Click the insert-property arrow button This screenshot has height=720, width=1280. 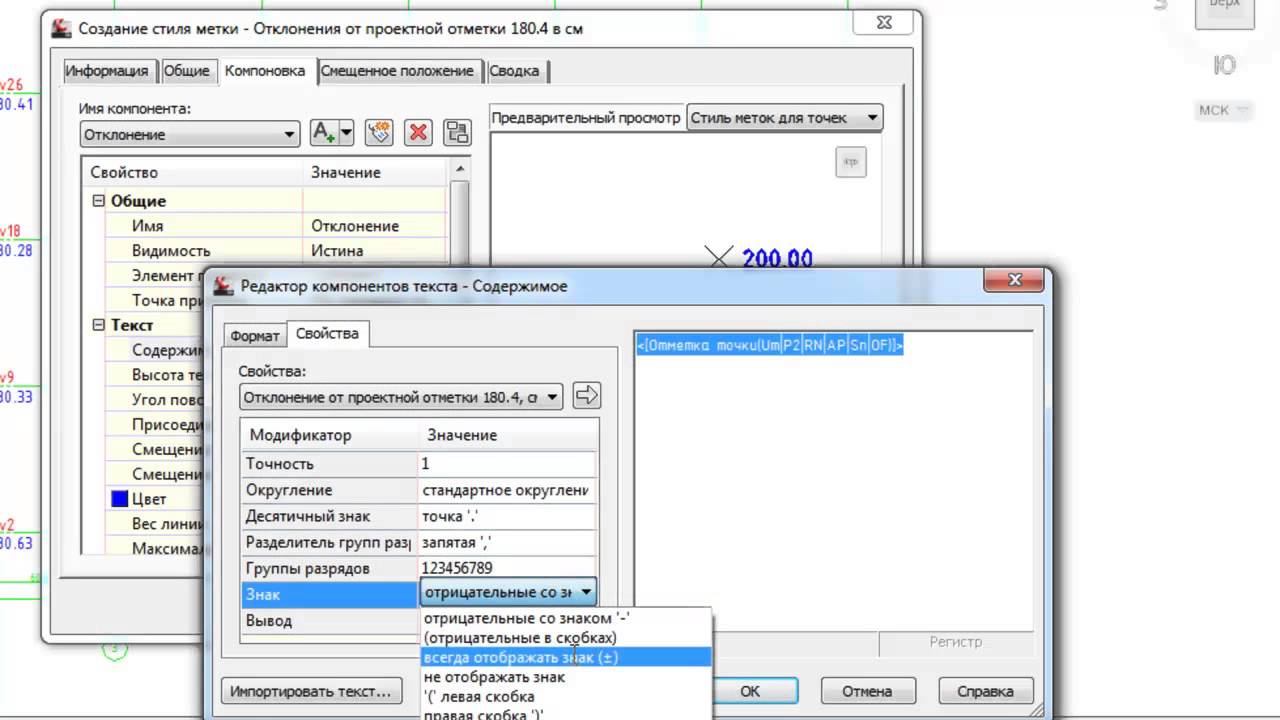click(586, 396)
